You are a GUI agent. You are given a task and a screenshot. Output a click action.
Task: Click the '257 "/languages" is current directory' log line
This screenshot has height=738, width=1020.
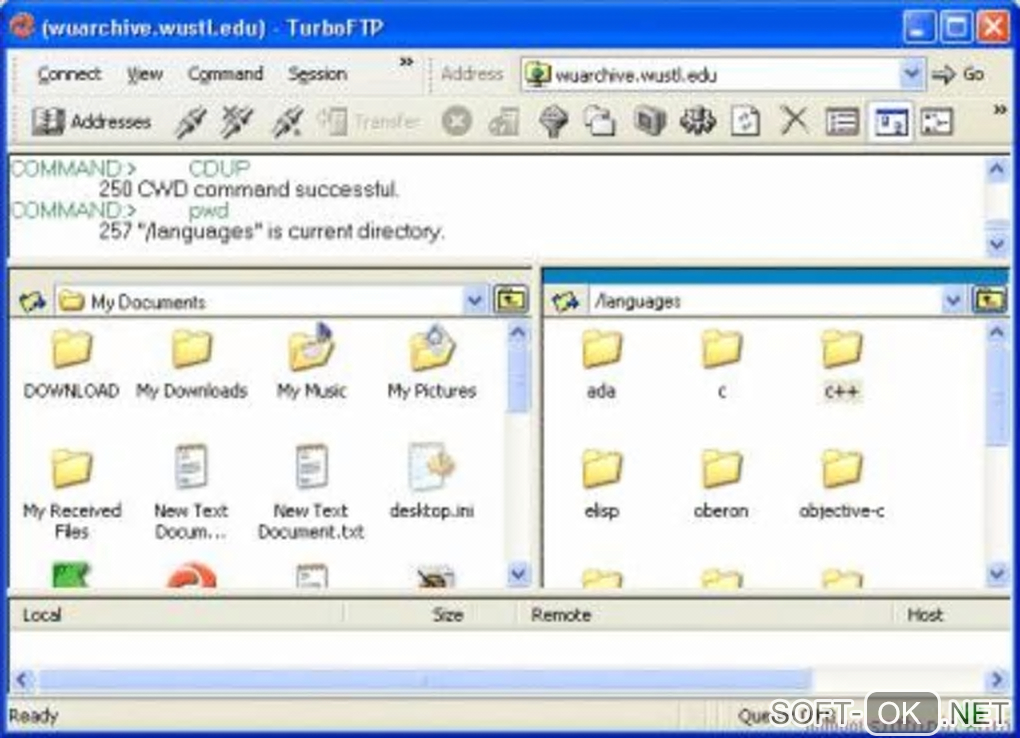(x=272, y=232)
